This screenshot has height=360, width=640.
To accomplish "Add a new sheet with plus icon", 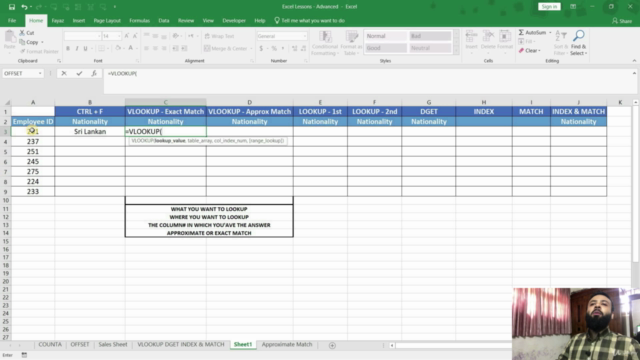I will click(x=332, y=345).
